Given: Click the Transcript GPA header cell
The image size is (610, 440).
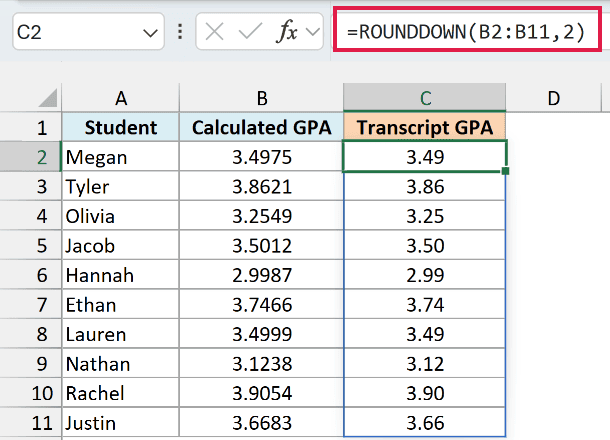Looking at the screenshot, I should pyautogui.click(x=425, y=127).
